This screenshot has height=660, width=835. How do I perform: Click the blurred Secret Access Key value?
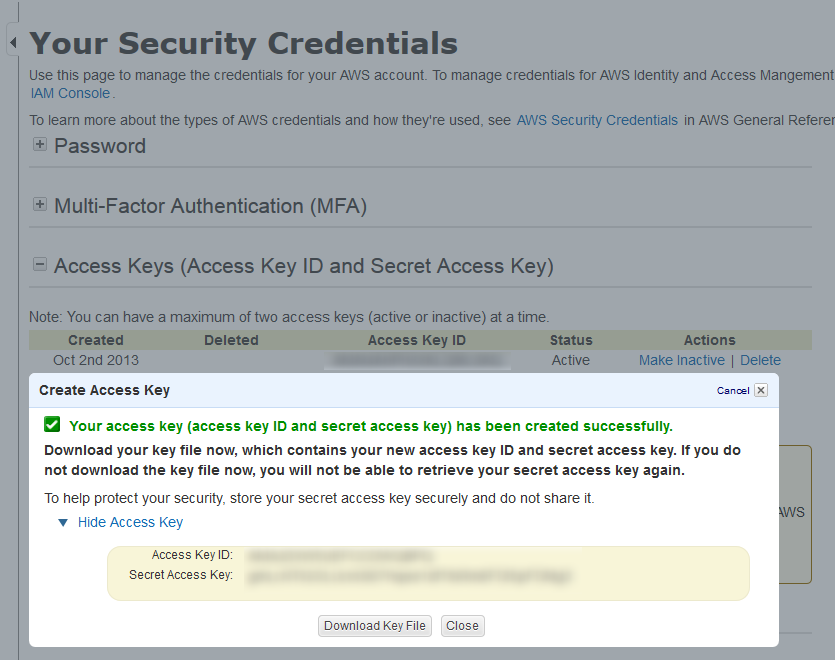(x=410, y=576)
